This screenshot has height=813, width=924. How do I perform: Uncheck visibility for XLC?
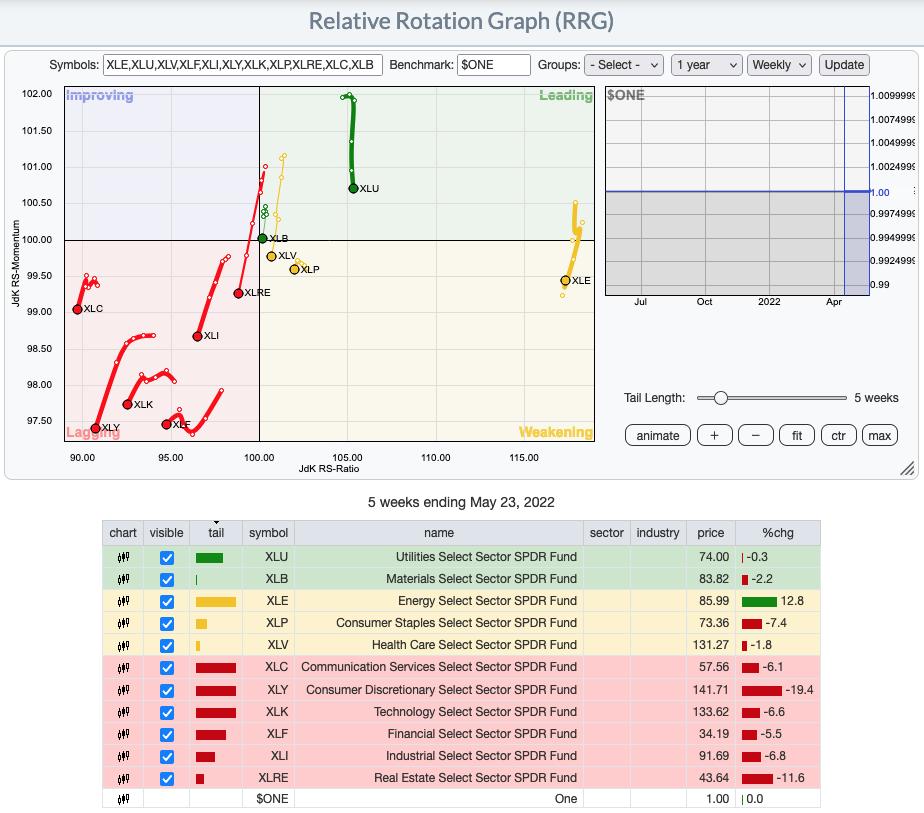[167, 668]
